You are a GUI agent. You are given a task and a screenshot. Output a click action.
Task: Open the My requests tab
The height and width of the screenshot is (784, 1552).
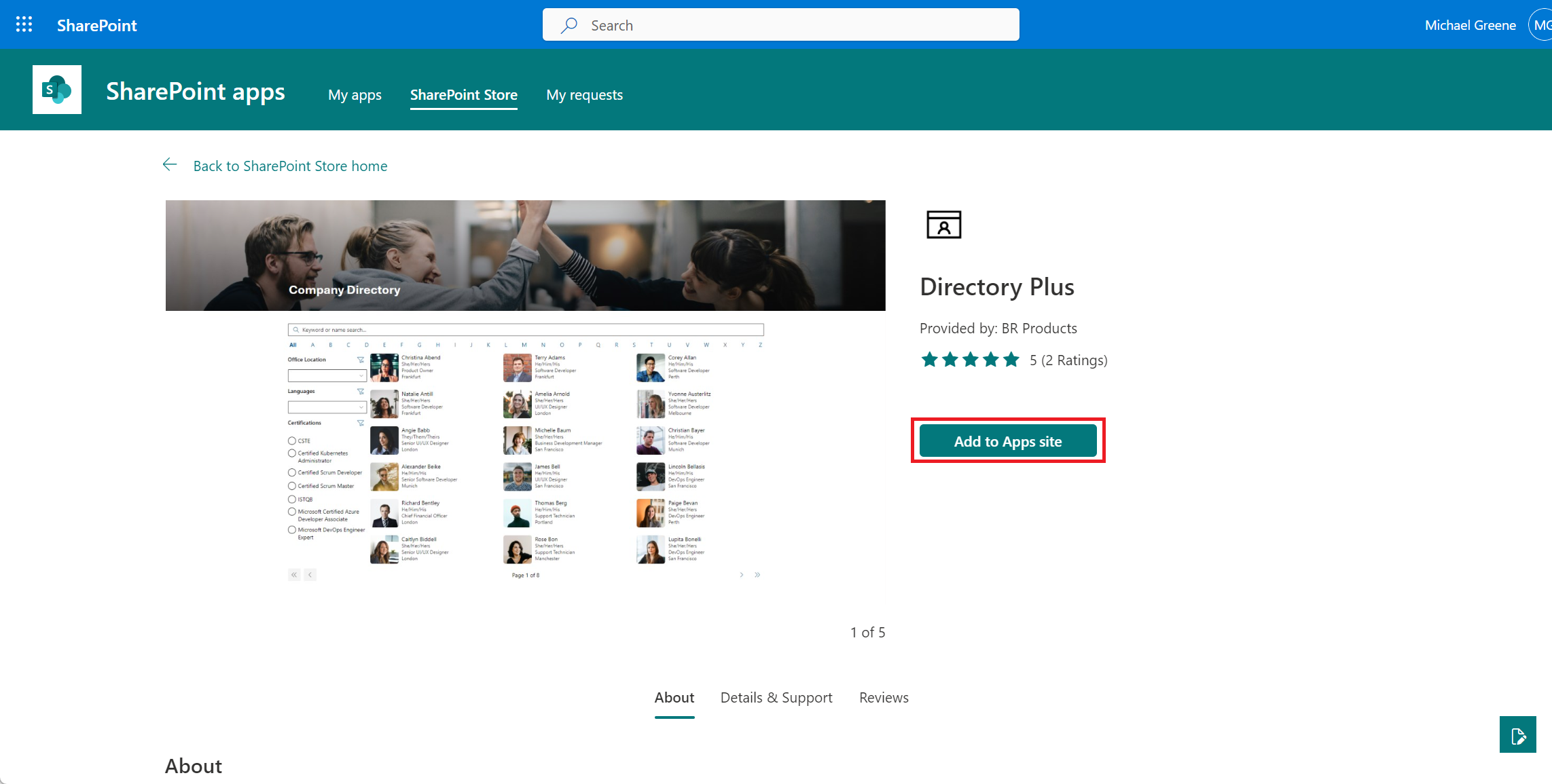click(584, 95)
